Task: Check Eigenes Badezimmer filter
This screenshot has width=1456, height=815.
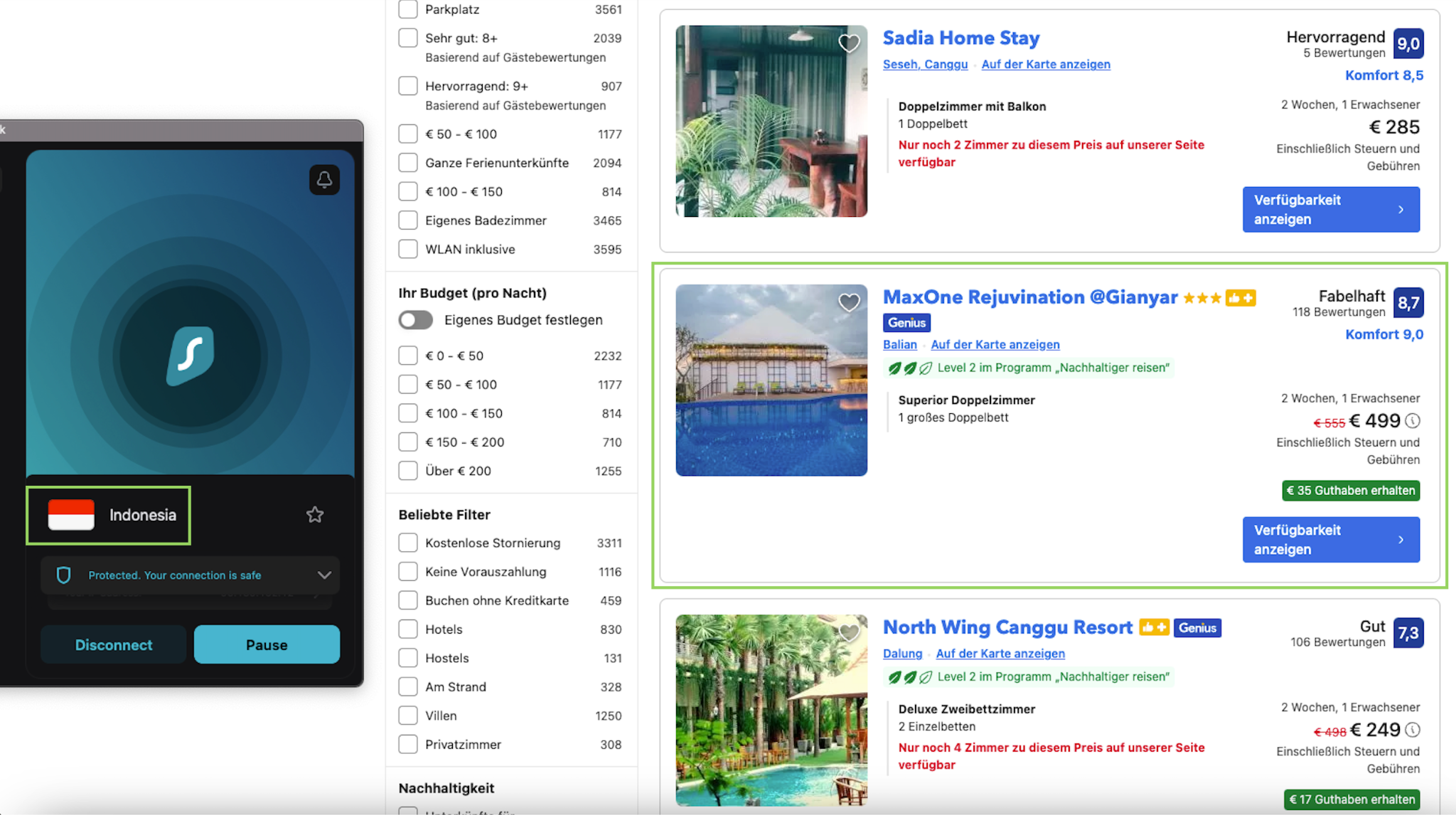Action: [x=408, y=220]
